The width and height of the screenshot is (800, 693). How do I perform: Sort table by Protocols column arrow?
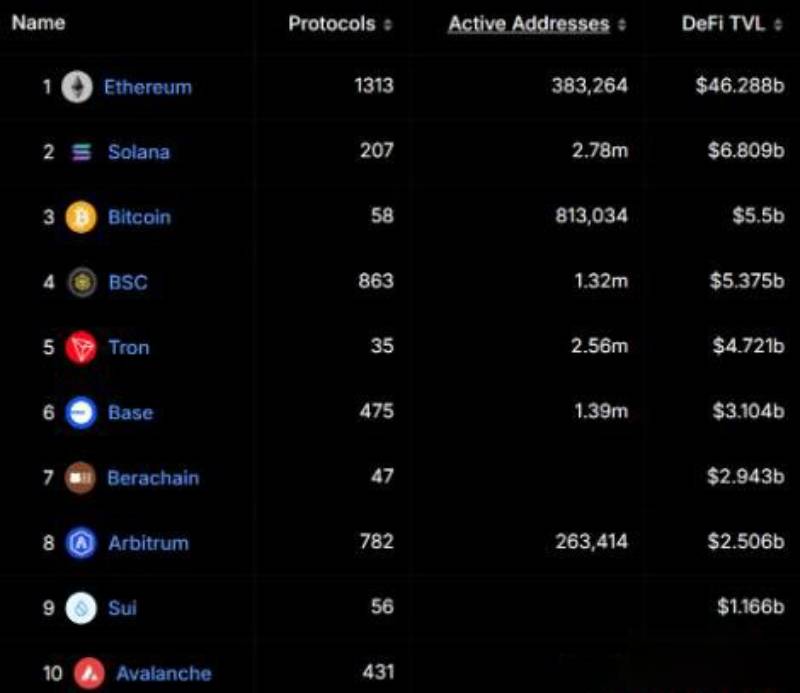(388, 25)
